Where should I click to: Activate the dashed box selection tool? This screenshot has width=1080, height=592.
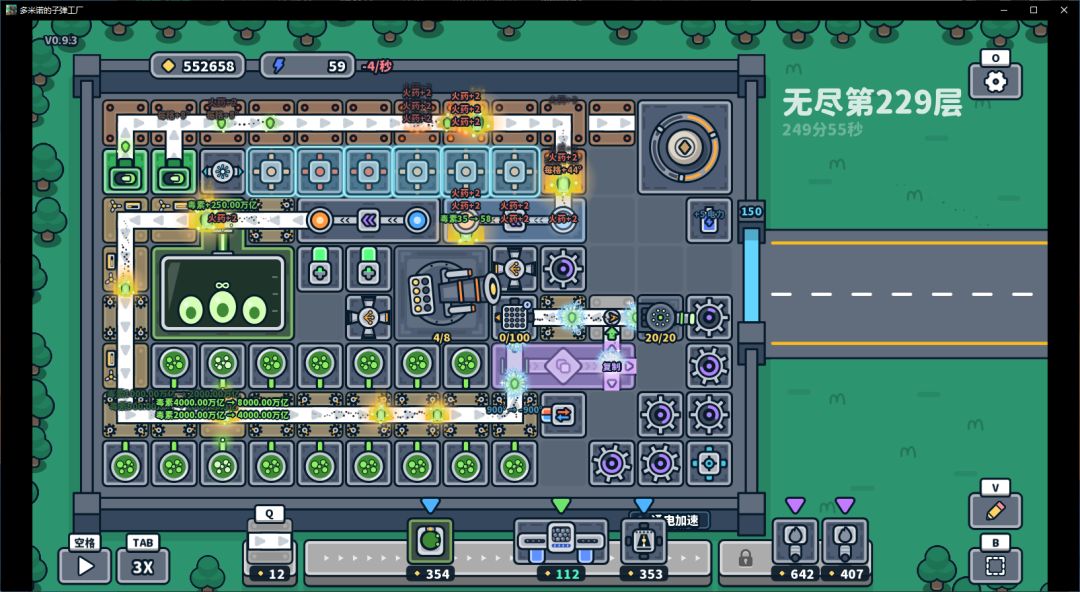coord(995,567)
